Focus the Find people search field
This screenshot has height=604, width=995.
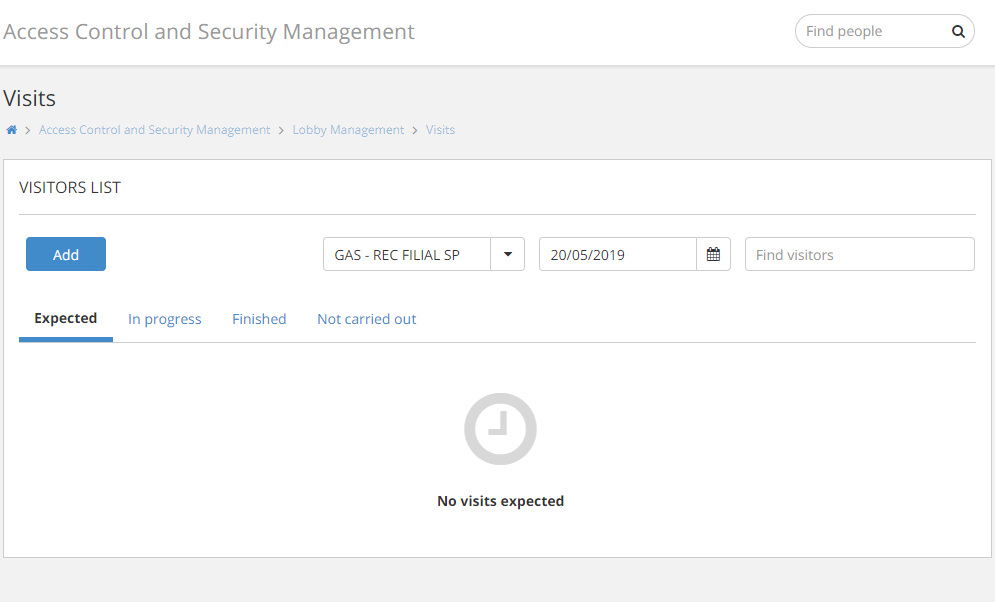[870, 32]
